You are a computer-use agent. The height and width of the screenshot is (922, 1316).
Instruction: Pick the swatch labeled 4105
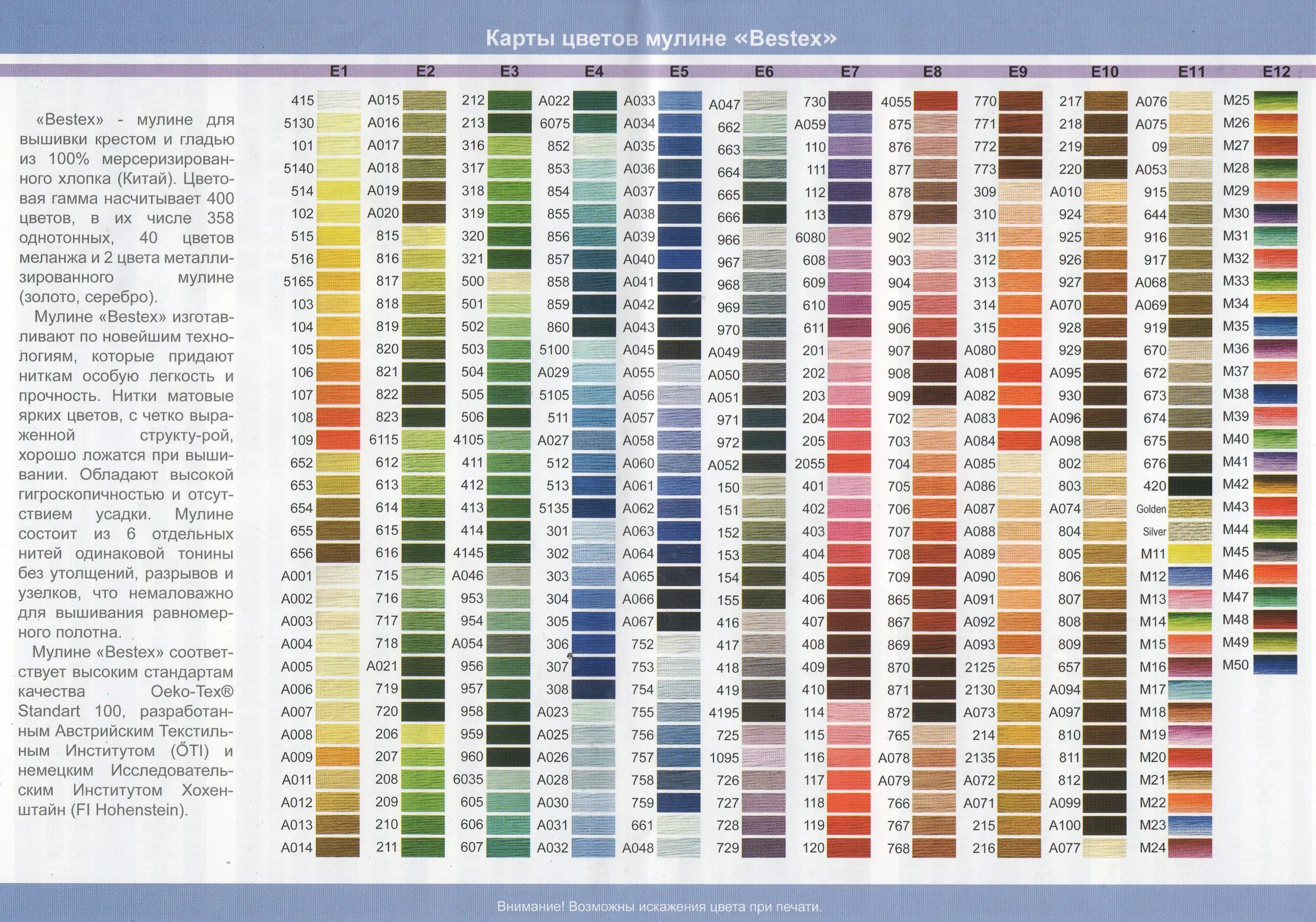click(509, 440)
